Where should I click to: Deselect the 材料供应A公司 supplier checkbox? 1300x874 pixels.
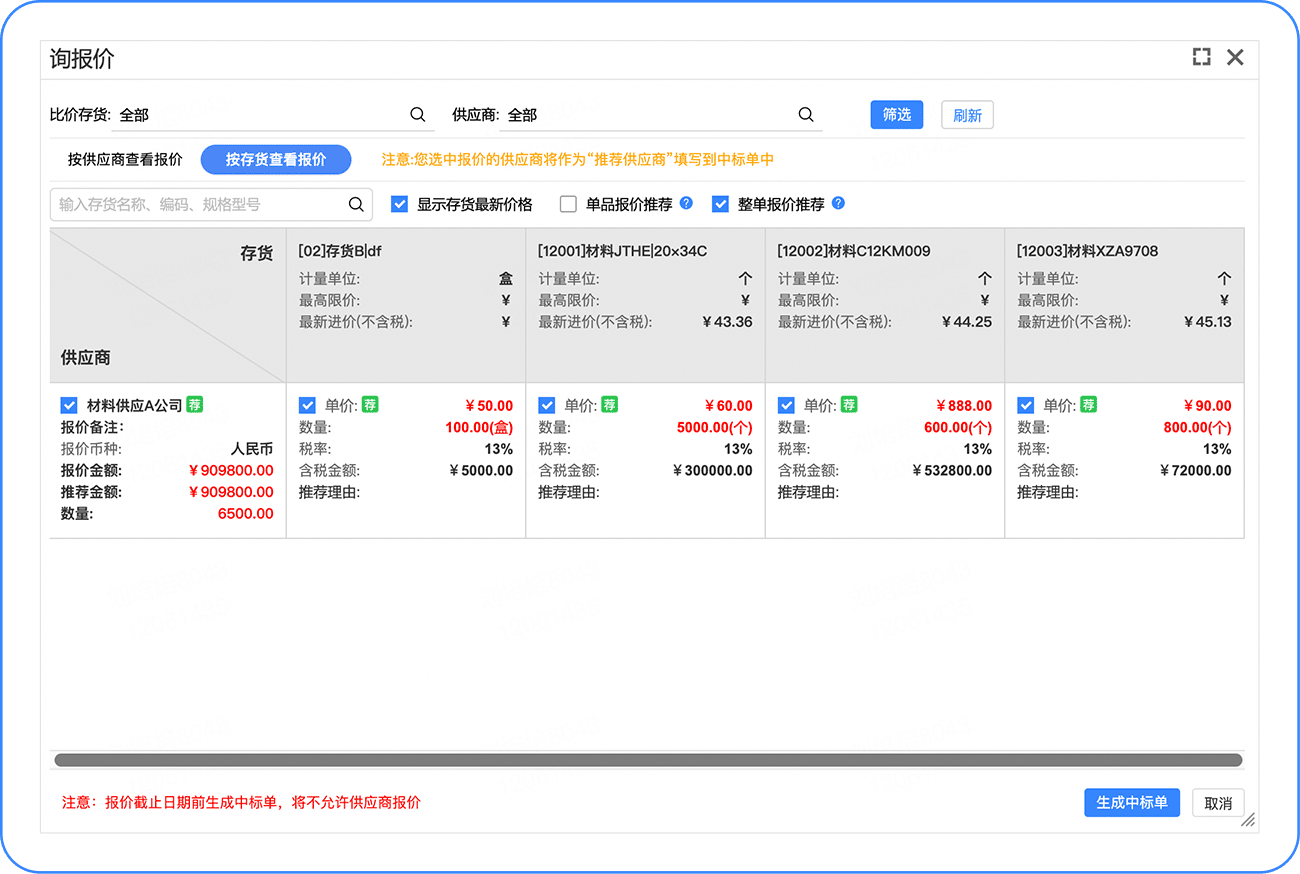69,405
